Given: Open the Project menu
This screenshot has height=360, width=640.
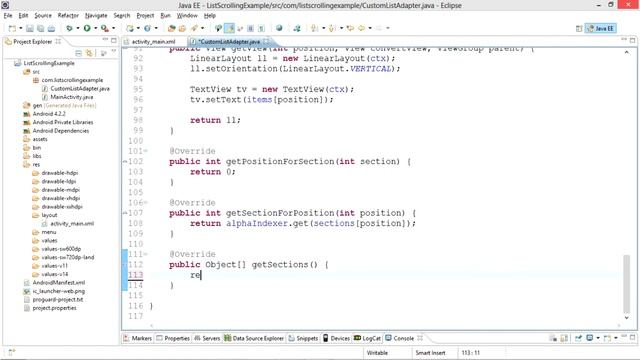Looking at the screenshot, I should (145, 16).
